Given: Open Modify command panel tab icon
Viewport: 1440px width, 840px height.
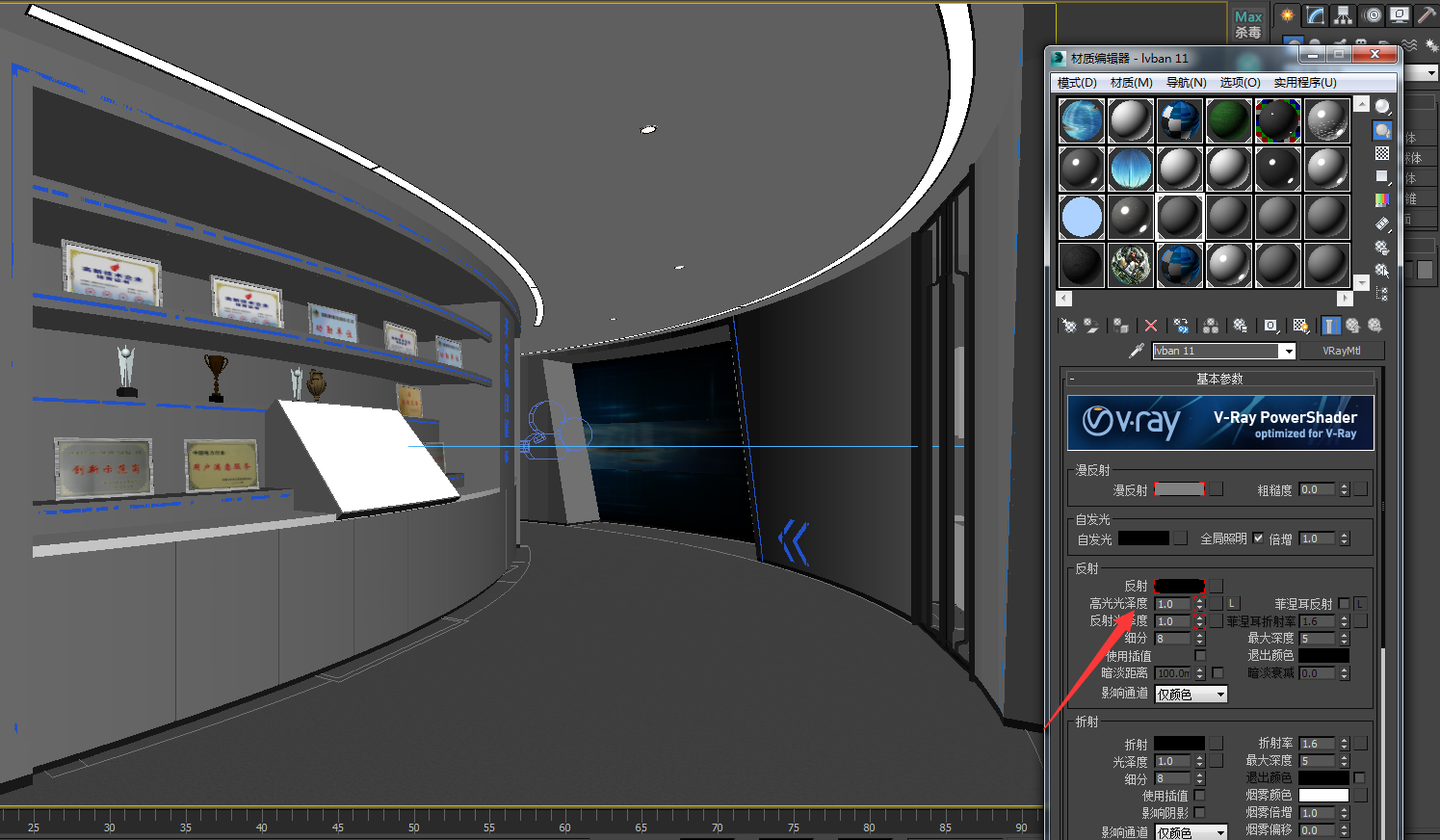Looking at the screenshot, I should coord(1315,15).
